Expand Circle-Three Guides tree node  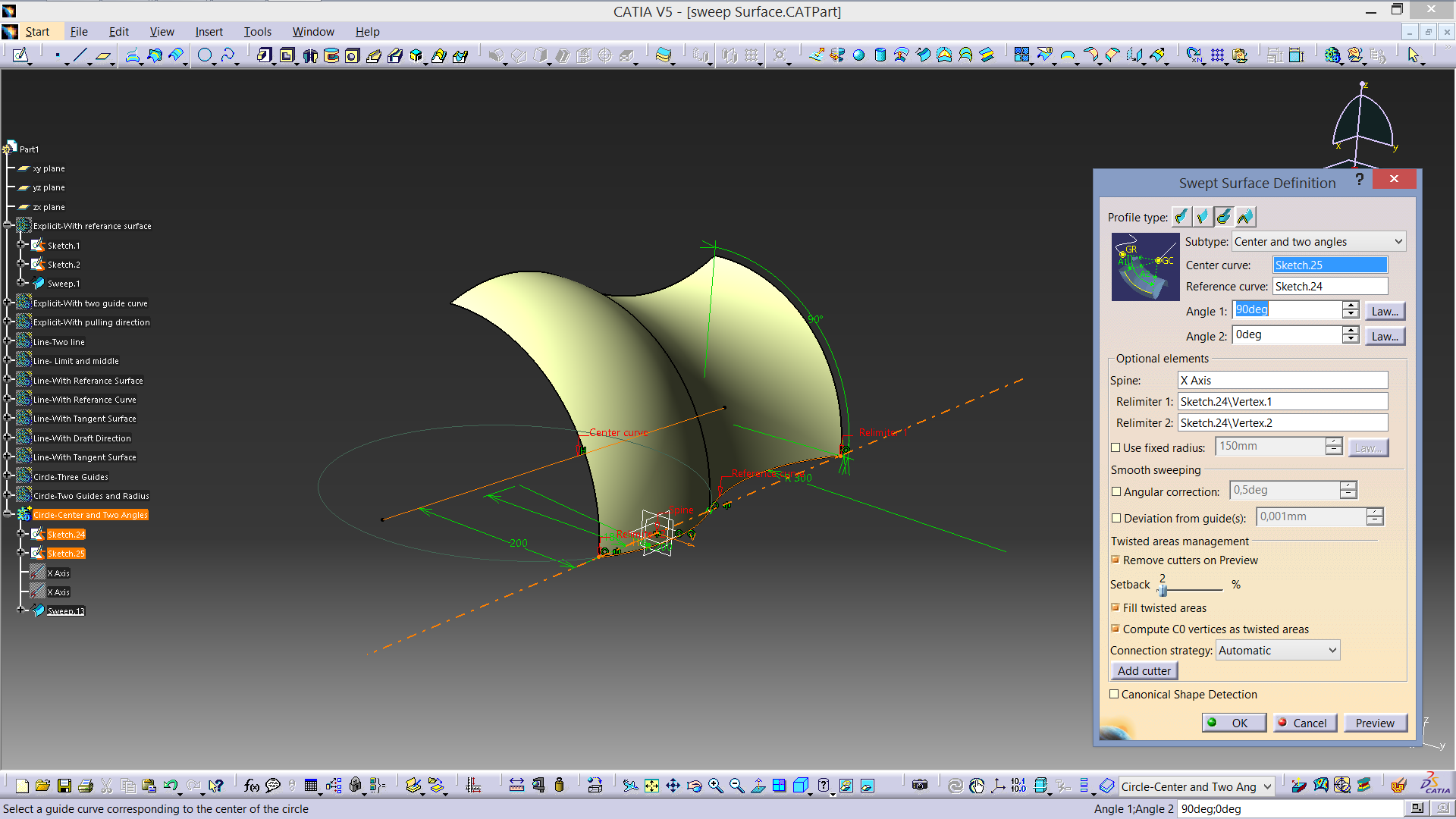tap(8, 476)
